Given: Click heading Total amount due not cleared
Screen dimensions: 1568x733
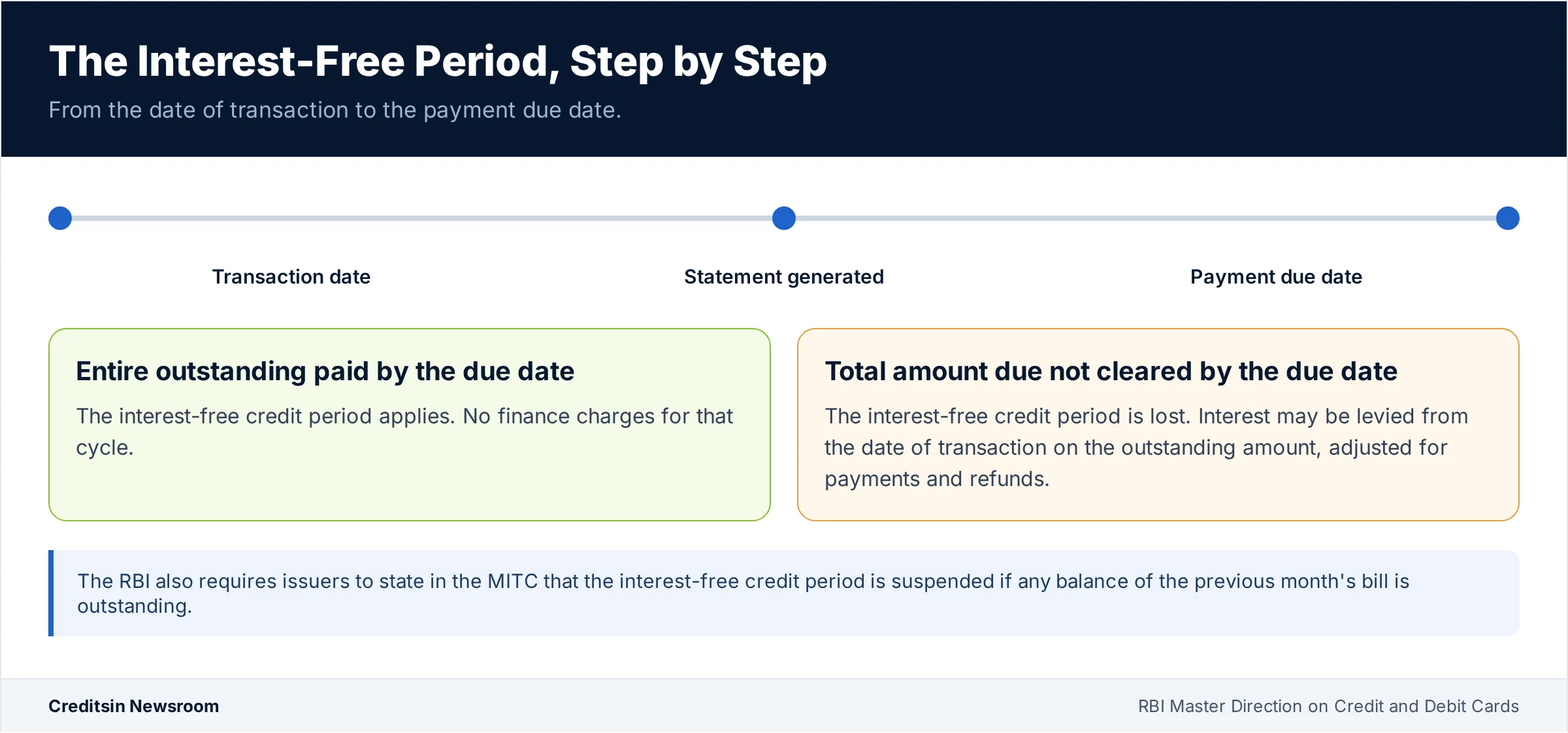Looking at the screenshot, I should pyautogui.click(x=1111, y=371).
